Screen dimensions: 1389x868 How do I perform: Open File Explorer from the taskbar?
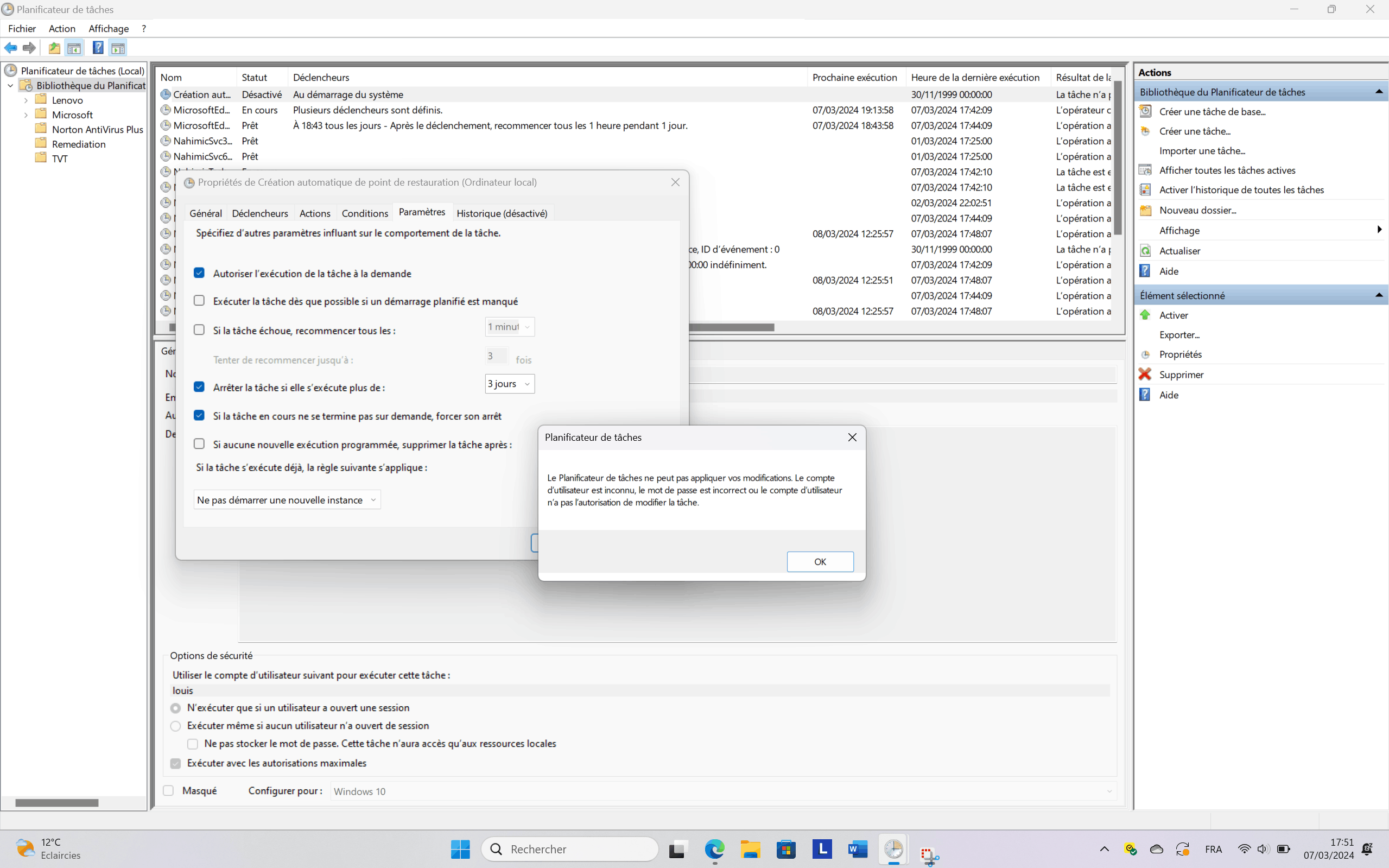coord(750,848)
